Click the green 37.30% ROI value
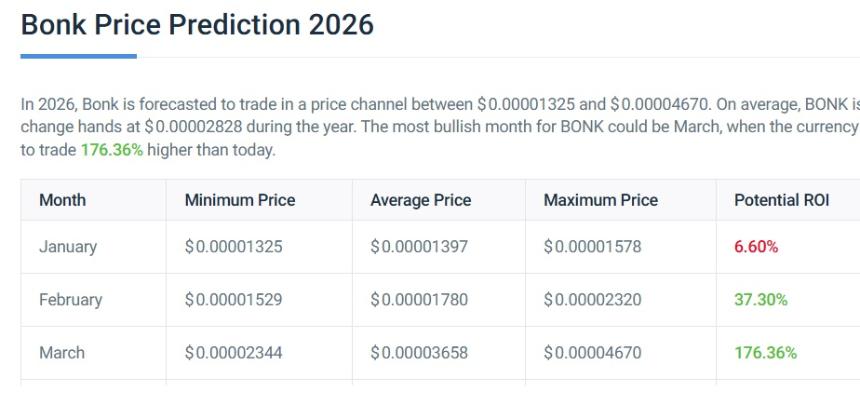Image resolution: width=860 pixels, height=418 pixels. point(760,300)
